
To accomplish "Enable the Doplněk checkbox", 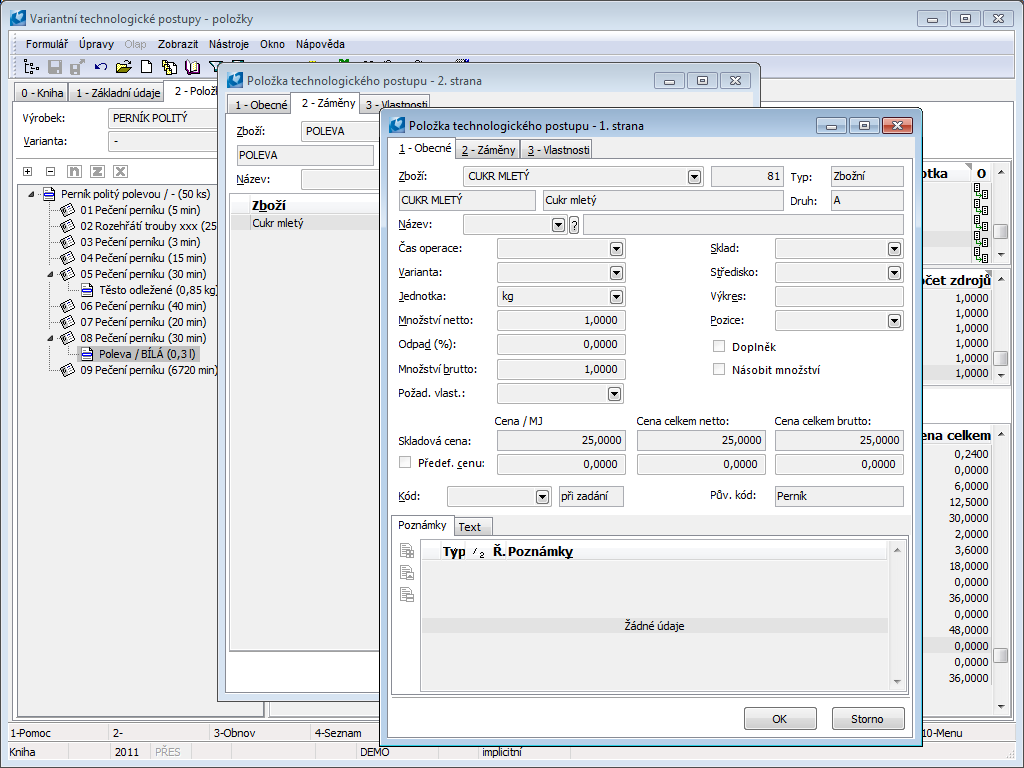I will [719, 347].
